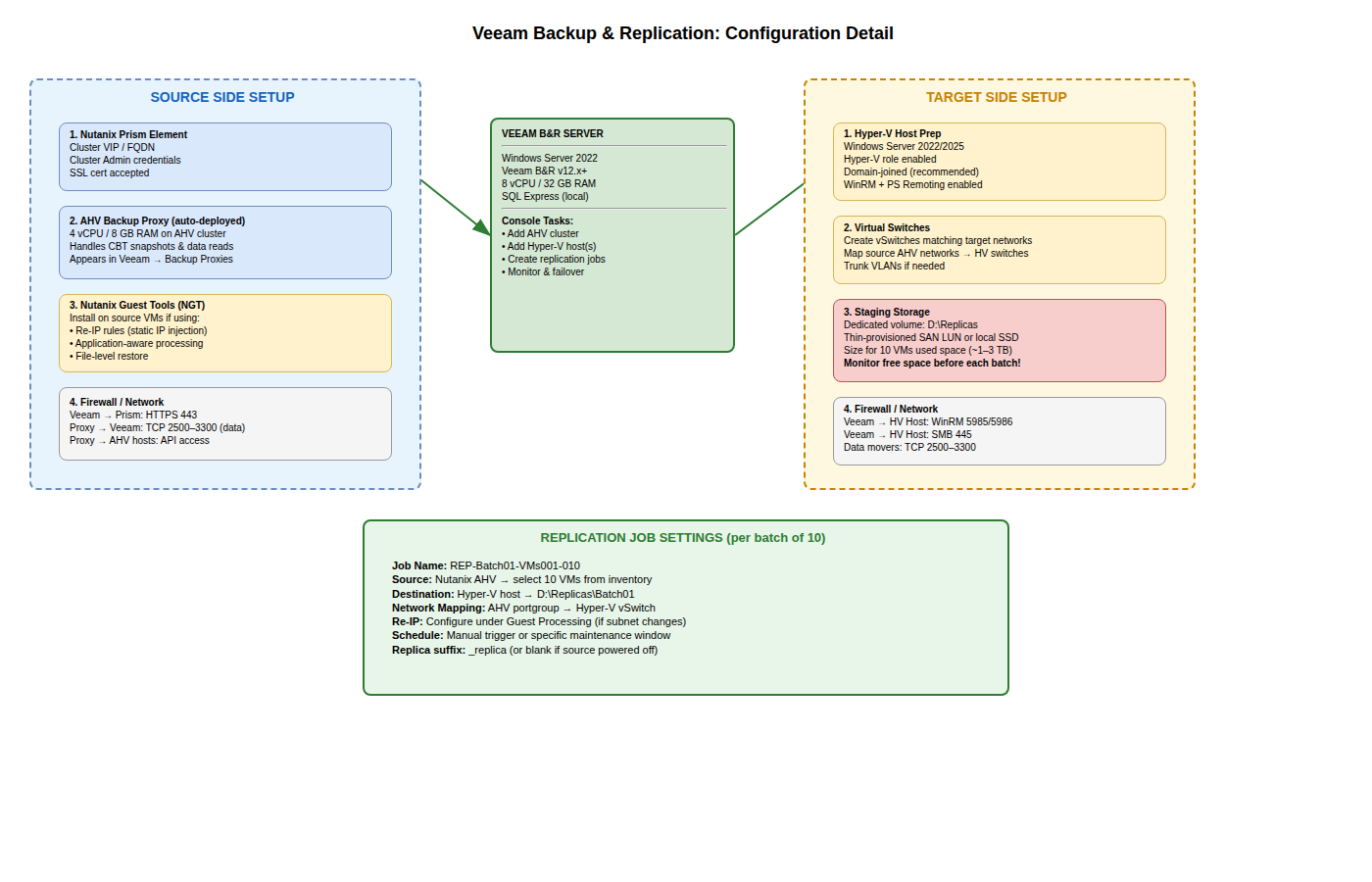Image resolution: width=1372 pixels, height=882 pixels.
Task: Select 'Windows Server 2022' in Veeam server box
Action: (x=550, y=158)
